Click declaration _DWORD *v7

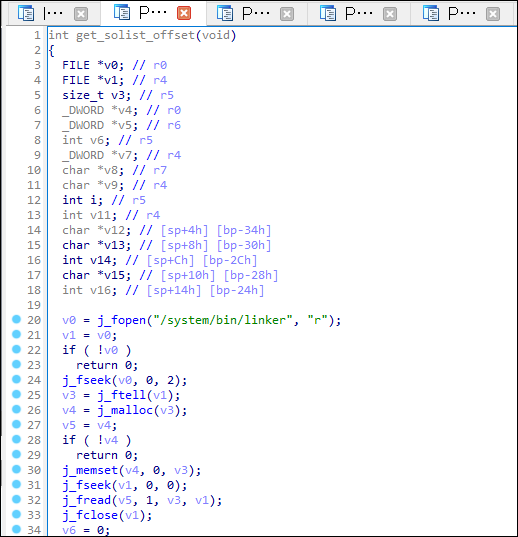click(x=100, y=155)
